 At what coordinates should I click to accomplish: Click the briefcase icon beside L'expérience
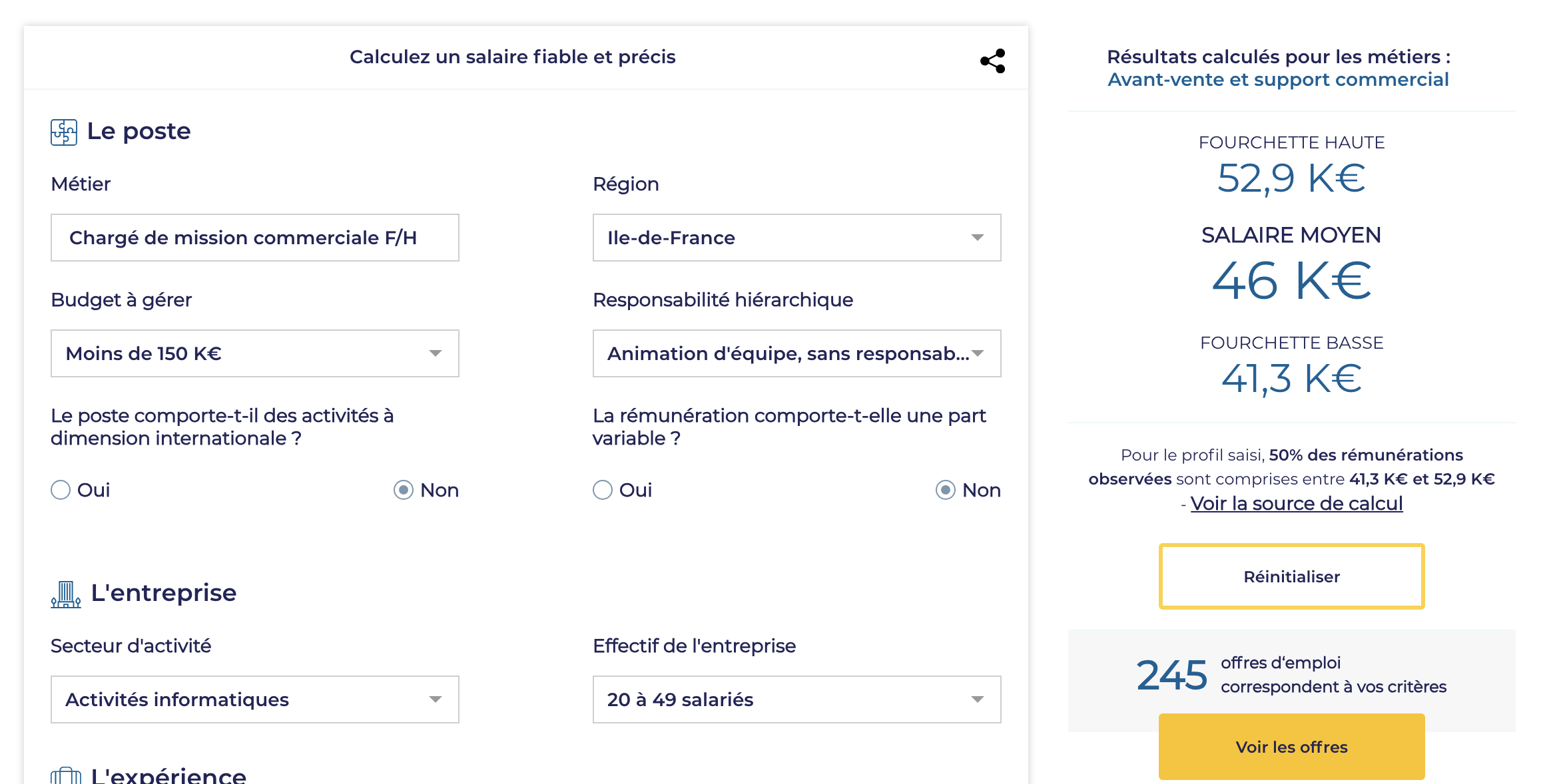point(66,775)
